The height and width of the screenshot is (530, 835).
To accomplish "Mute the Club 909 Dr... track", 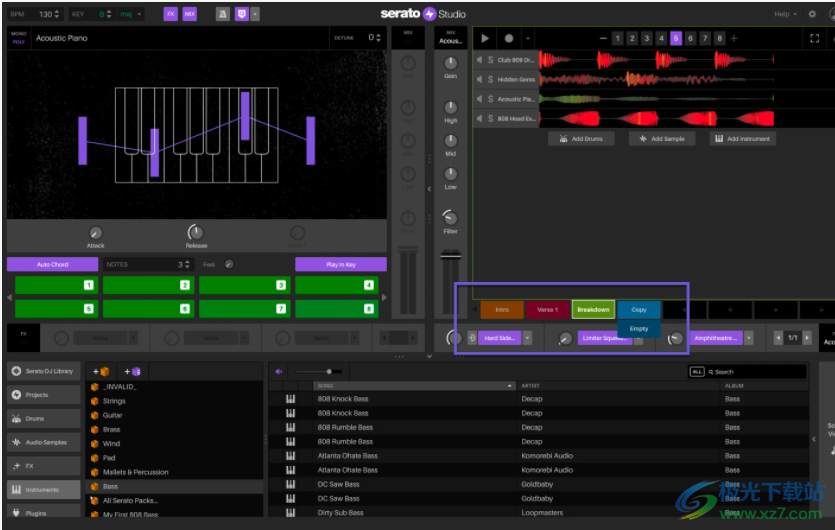I will [479, 60].
